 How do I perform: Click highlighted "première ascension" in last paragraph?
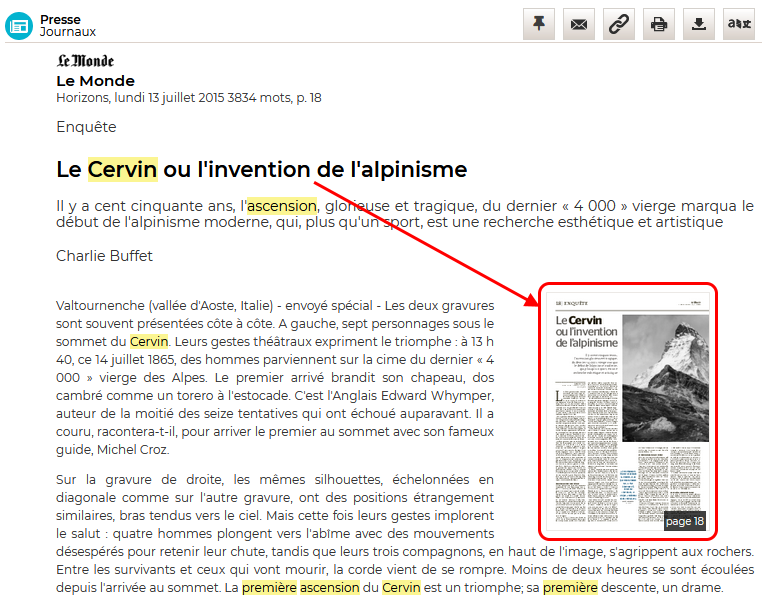tap(299, 587)
